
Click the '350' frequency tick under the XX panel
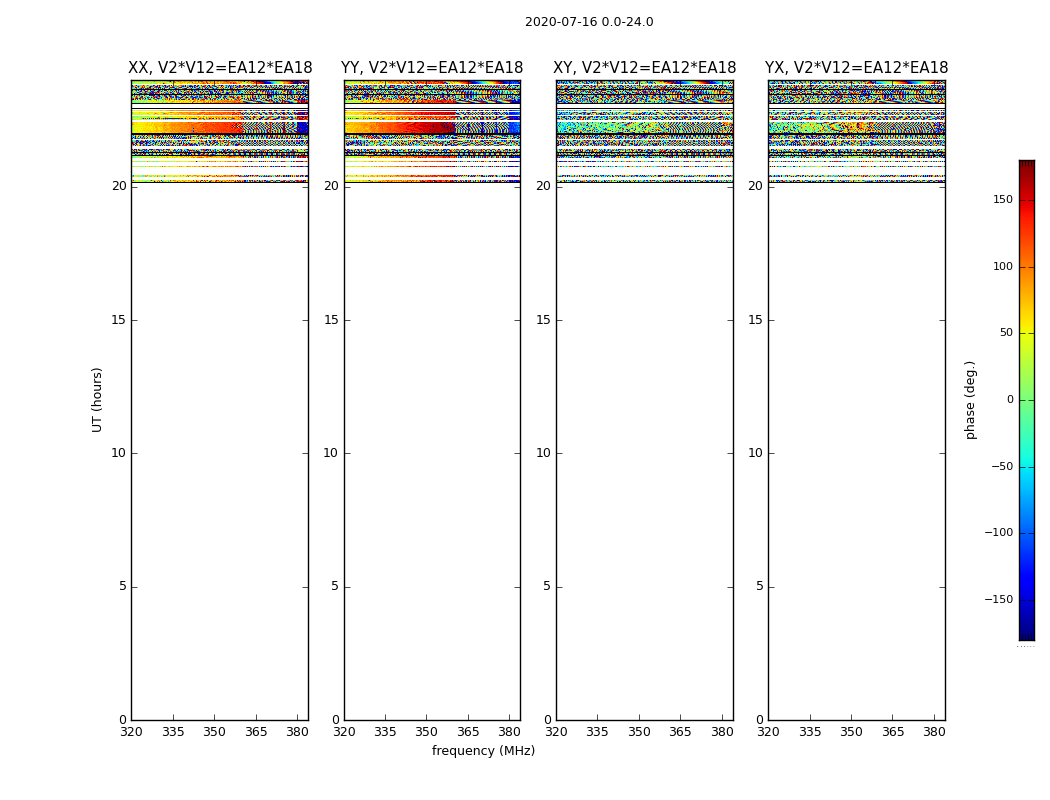tap(214, 732)
